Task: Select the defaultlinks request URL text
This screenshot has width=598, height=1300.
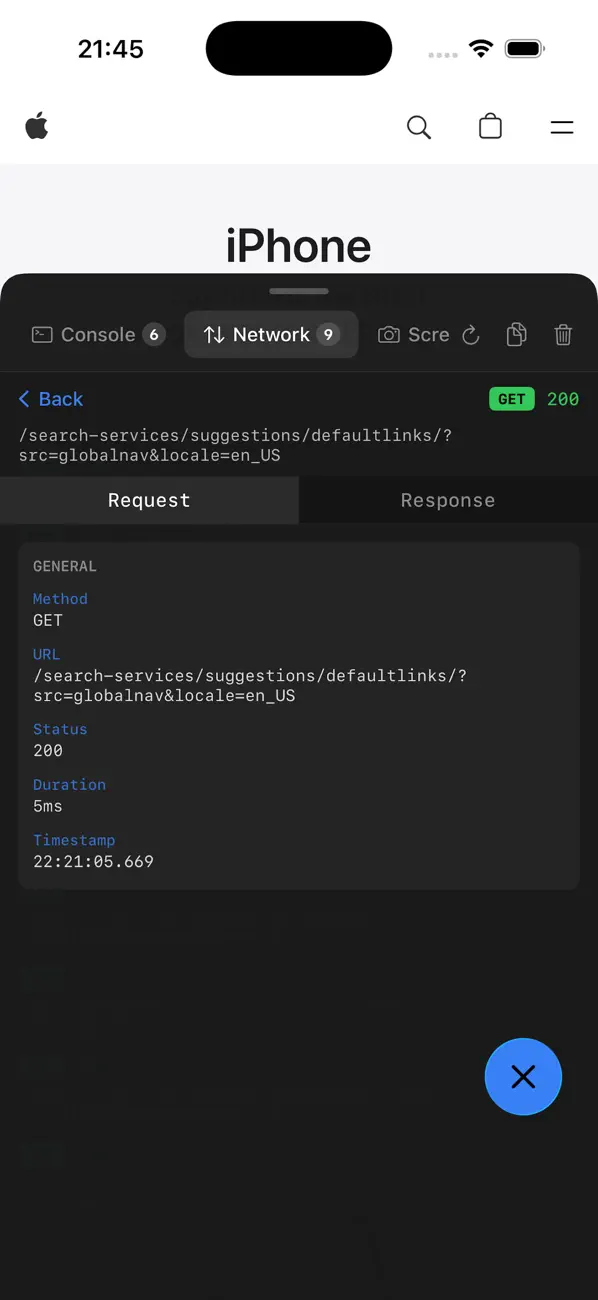Action: pos(236,444)
